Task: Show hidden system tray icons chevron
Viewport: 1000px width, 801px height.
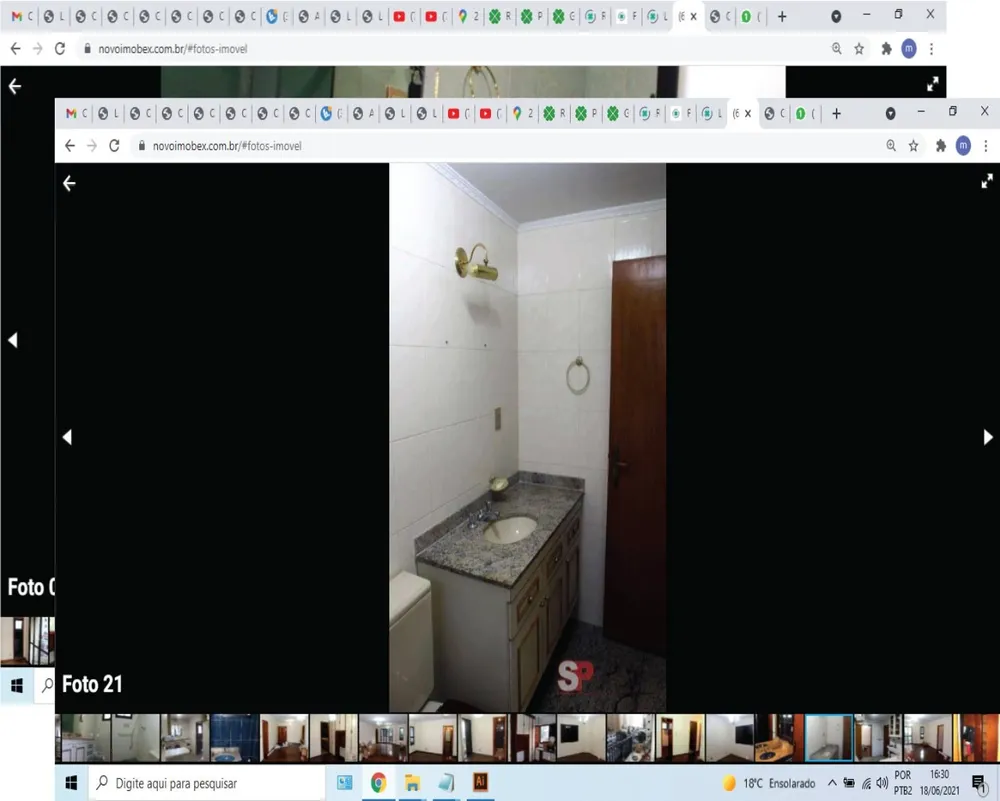Action: click(x=832, y=783)
